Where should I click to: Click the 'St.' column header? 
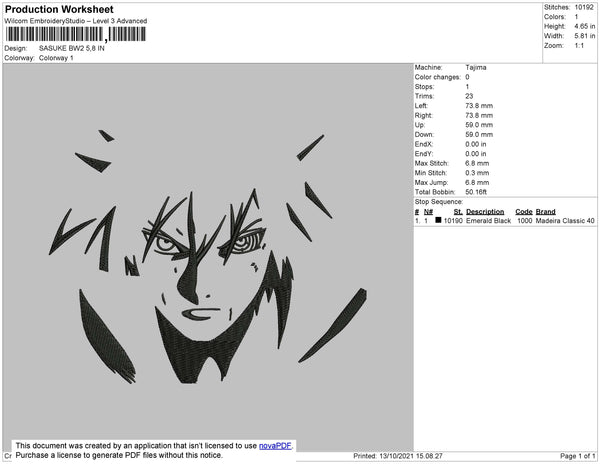(458, 212)
